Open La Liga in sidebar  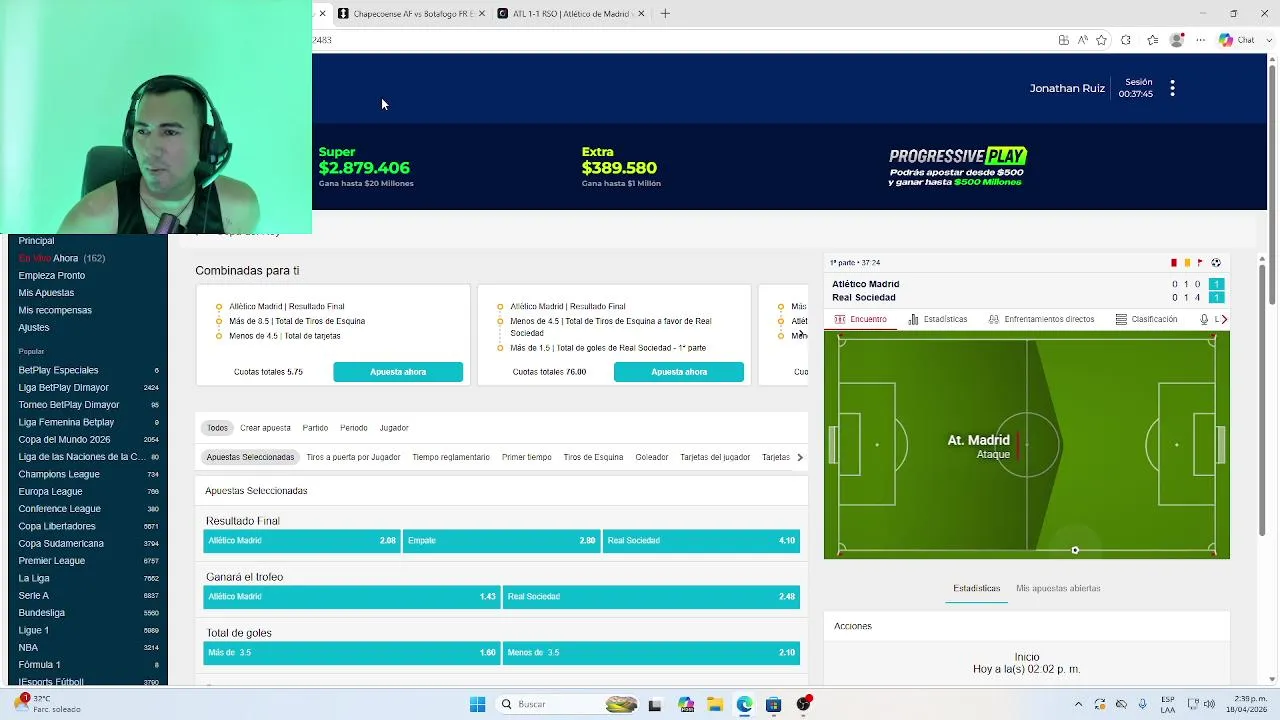pyautogui.click(x=34, y=578)
